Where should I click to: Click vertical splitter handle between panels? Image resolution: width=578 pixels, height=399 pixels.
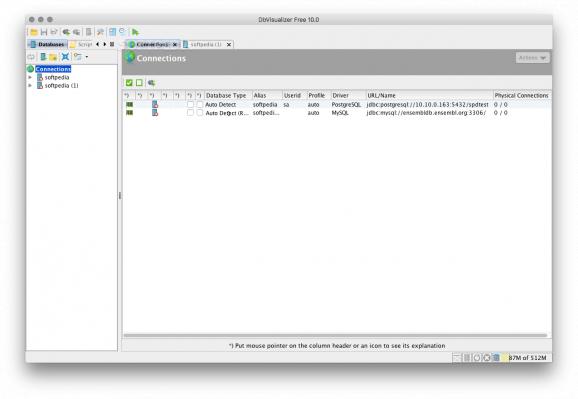pos(120,195)
